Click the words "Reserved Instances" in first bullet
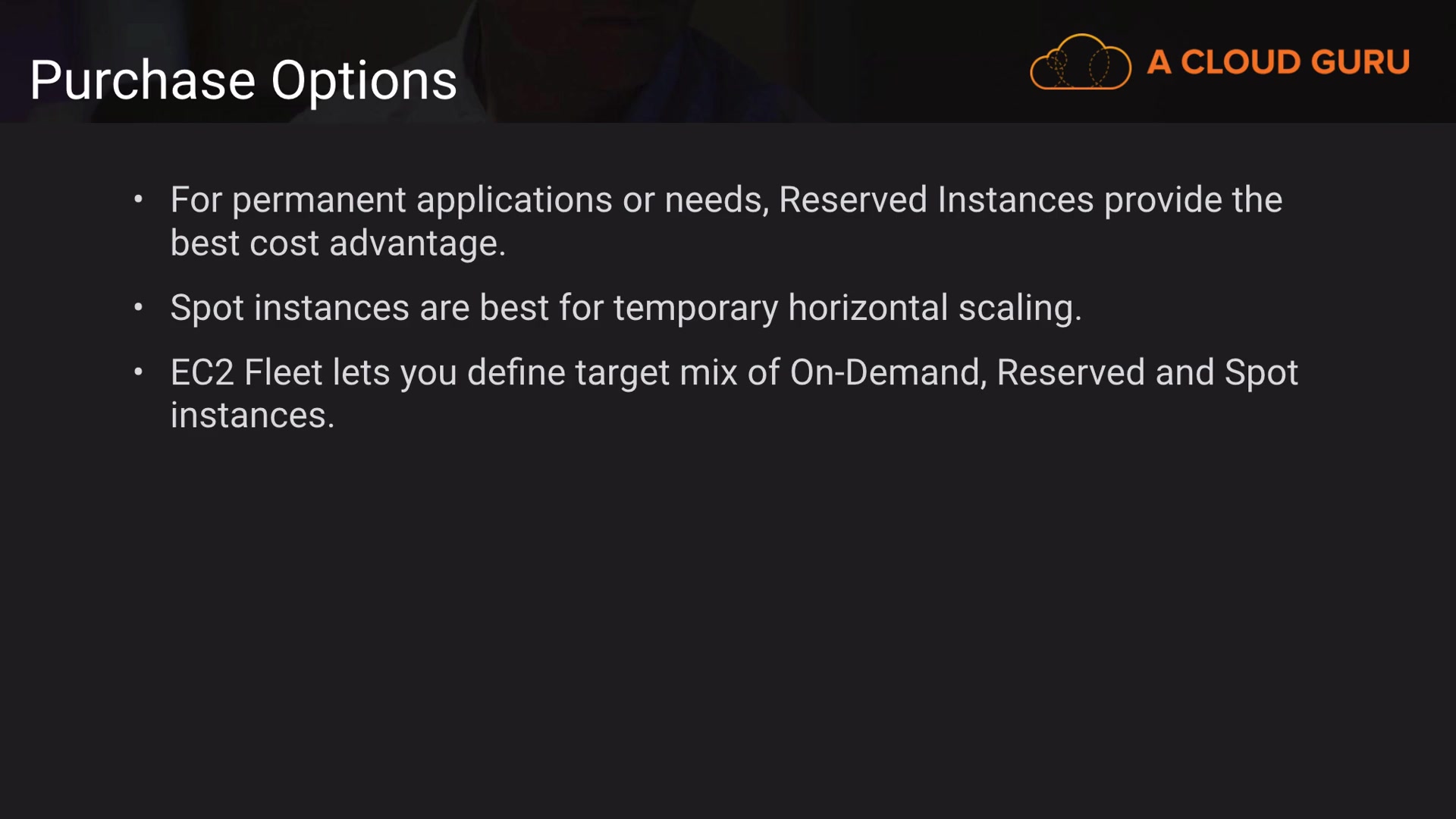 tap(936, 200)
